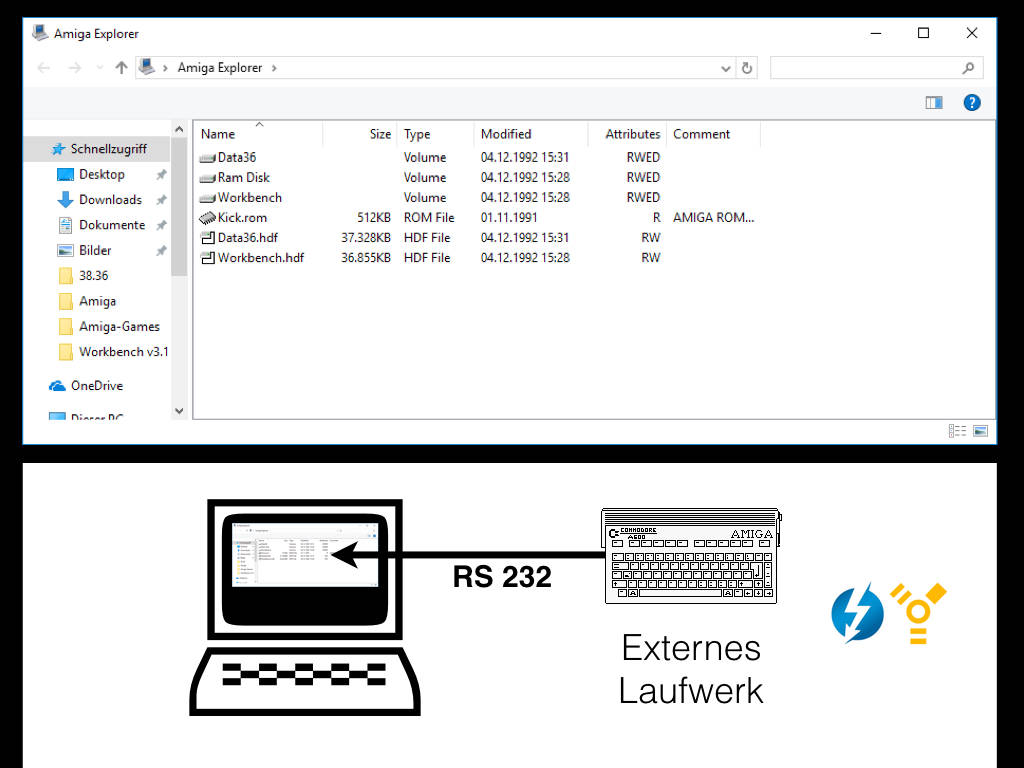Click the help question mark icon
The height and width of the screenshot is (768, 1024).
coord(971,102)
